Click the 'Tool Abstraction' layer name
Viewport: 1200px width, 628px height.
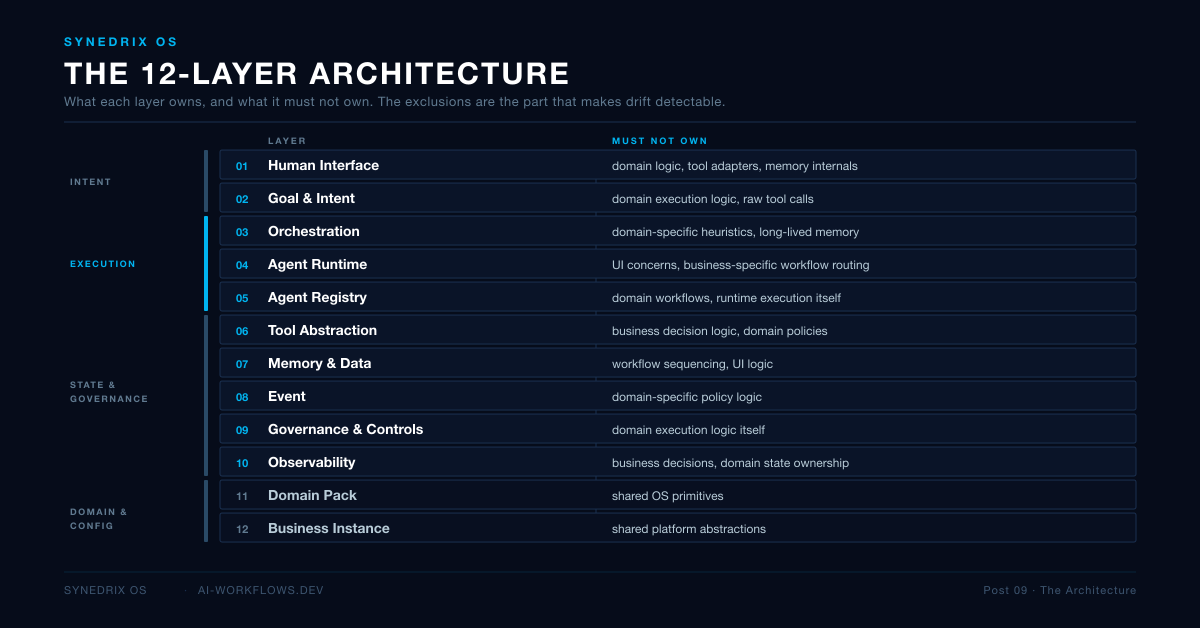[x=322, y=330]
